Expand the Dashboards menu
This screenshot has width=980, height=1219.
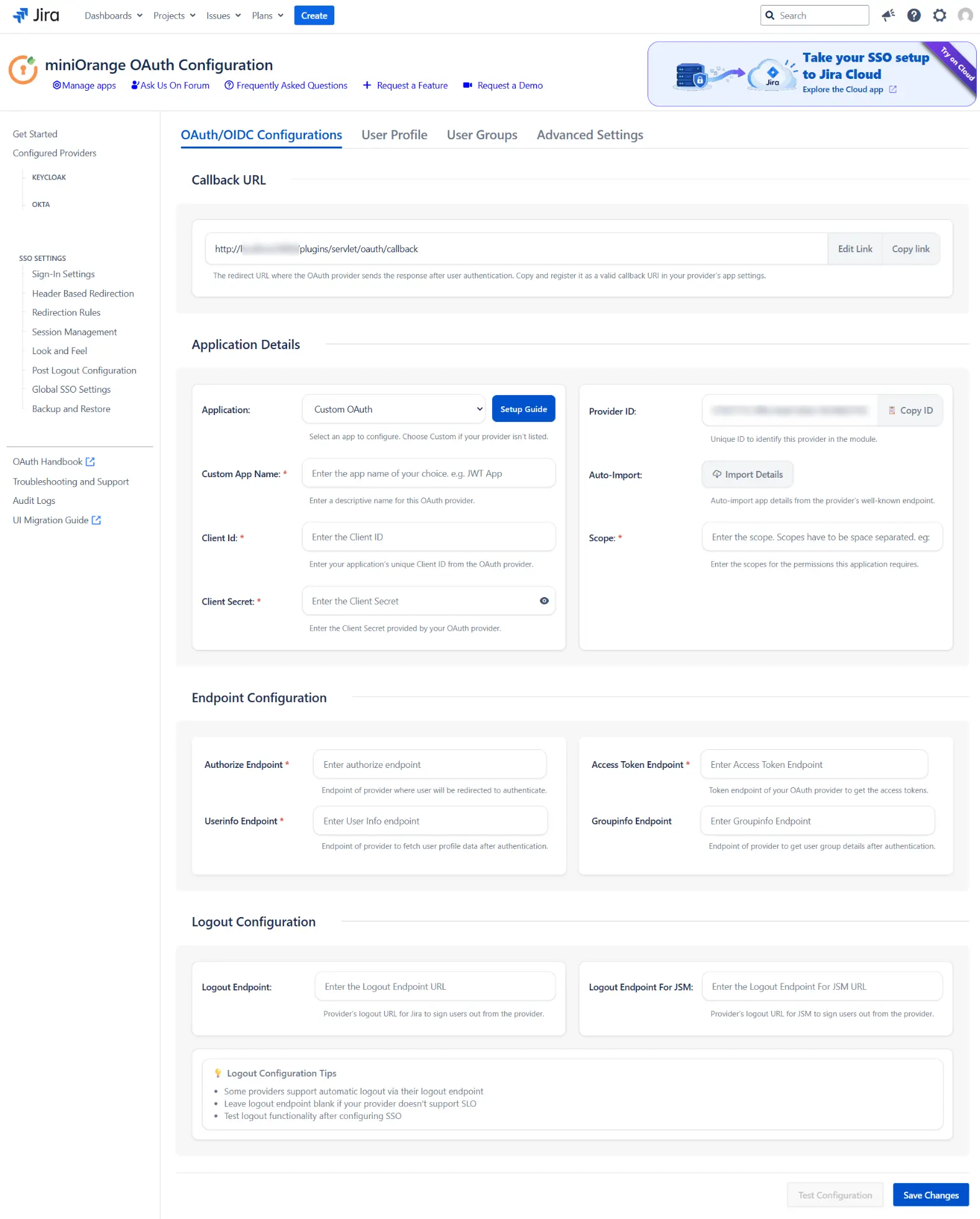[113, 16]
